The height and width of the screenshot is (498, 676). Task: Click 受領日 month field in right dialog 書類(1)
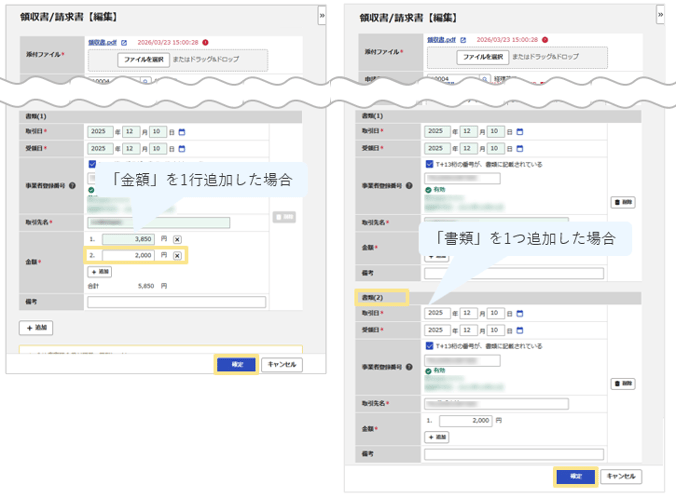[469, 148]
